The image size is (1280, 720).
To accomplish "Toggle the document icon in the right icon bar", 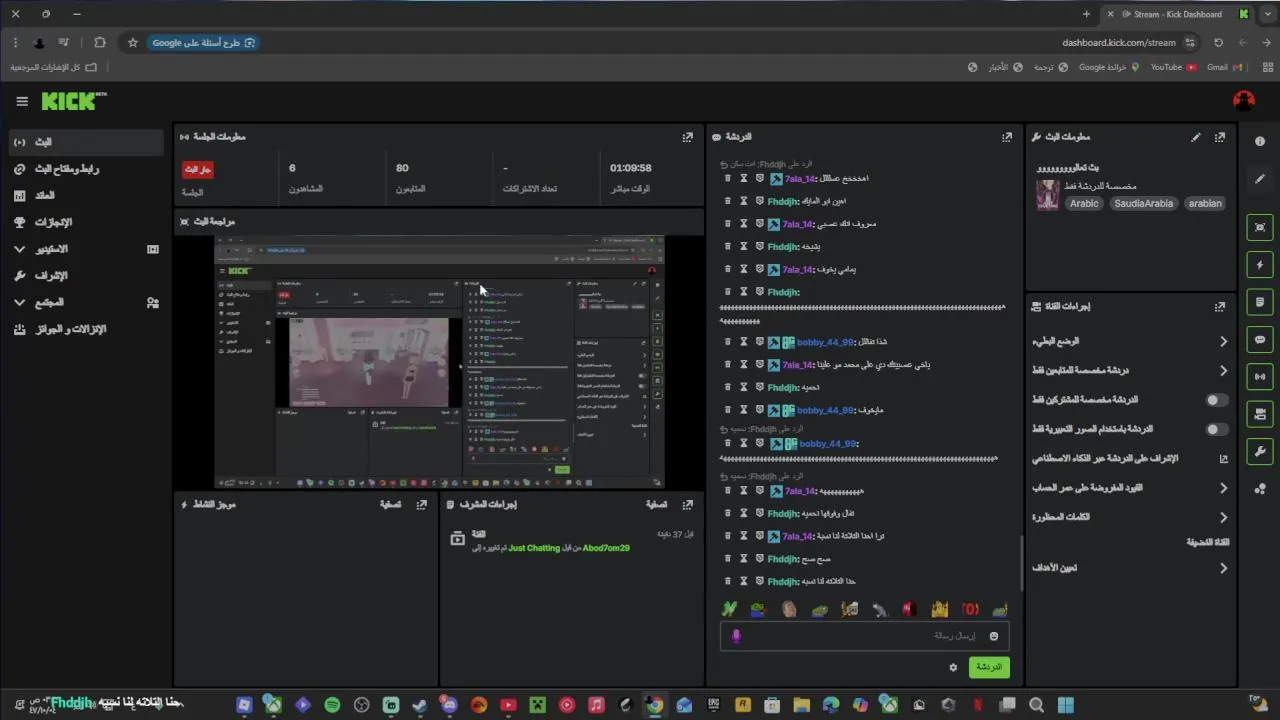I will tap(1260, 302).
